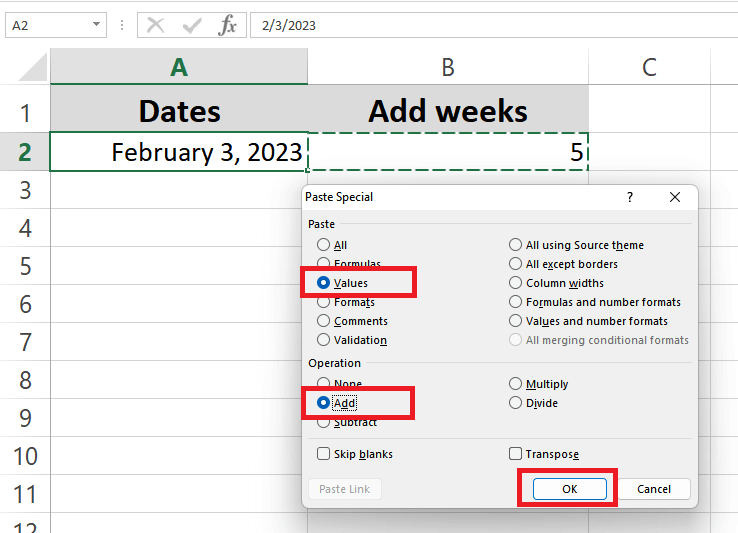Select the Add operation radio button
The height and width of the screenshot is (533, 738).
pos(324,403)
